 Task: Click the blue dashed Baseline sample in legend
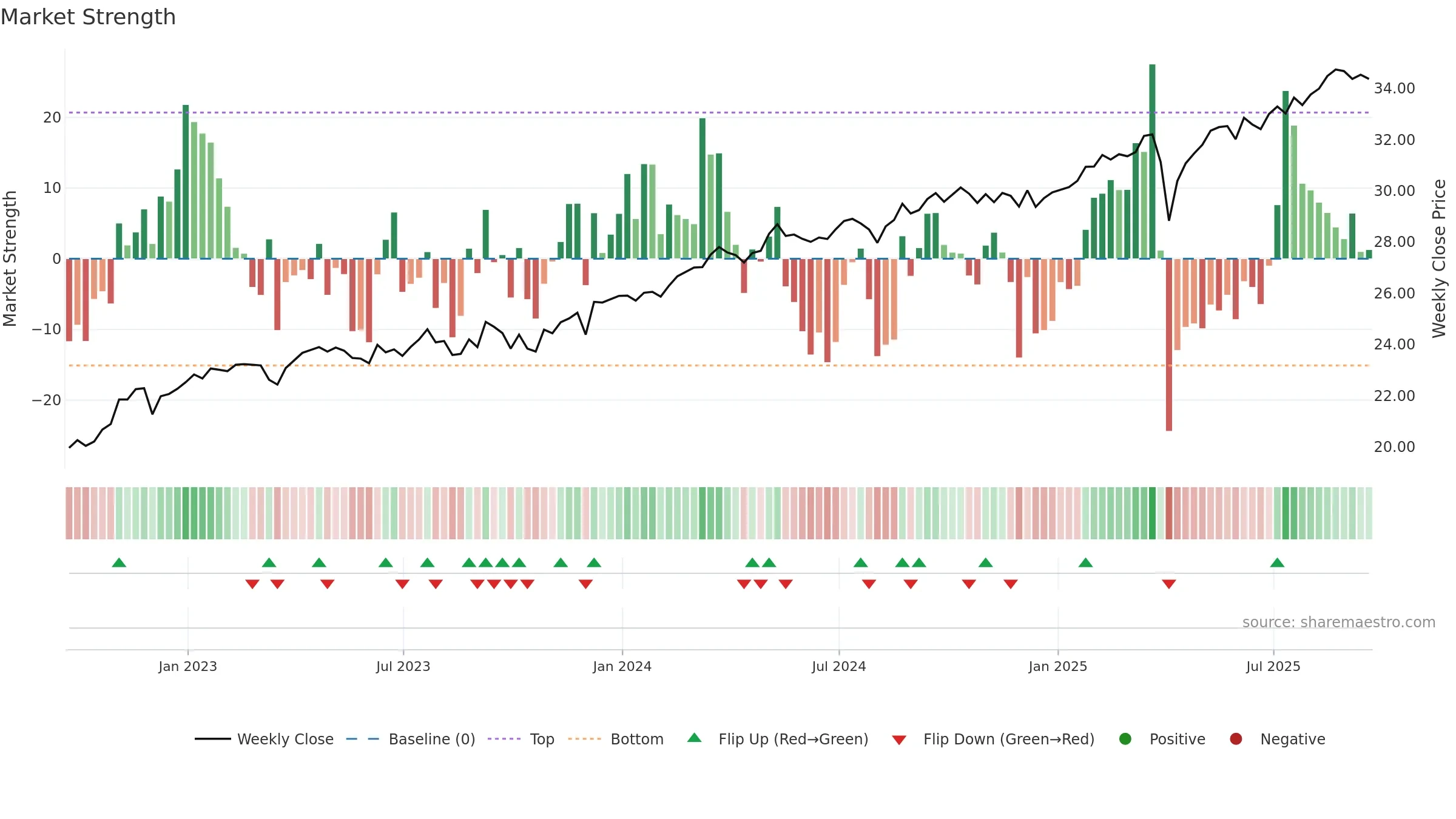[x=363, y=739]
